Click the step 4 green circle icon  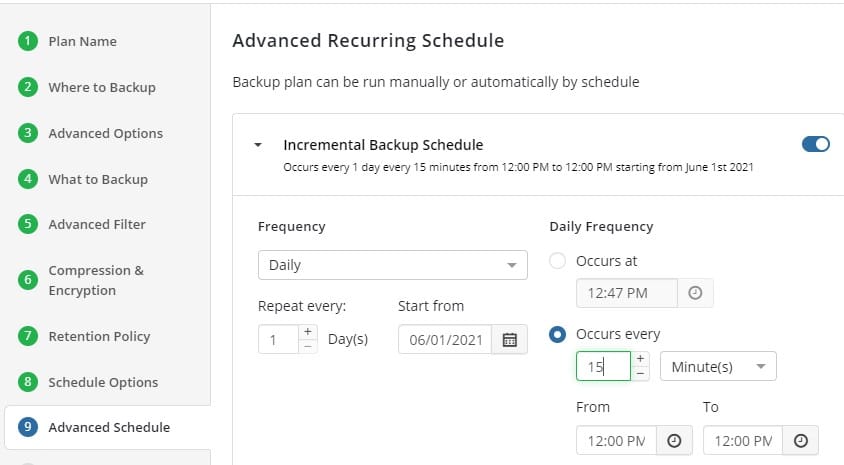[x=28, y=179]
